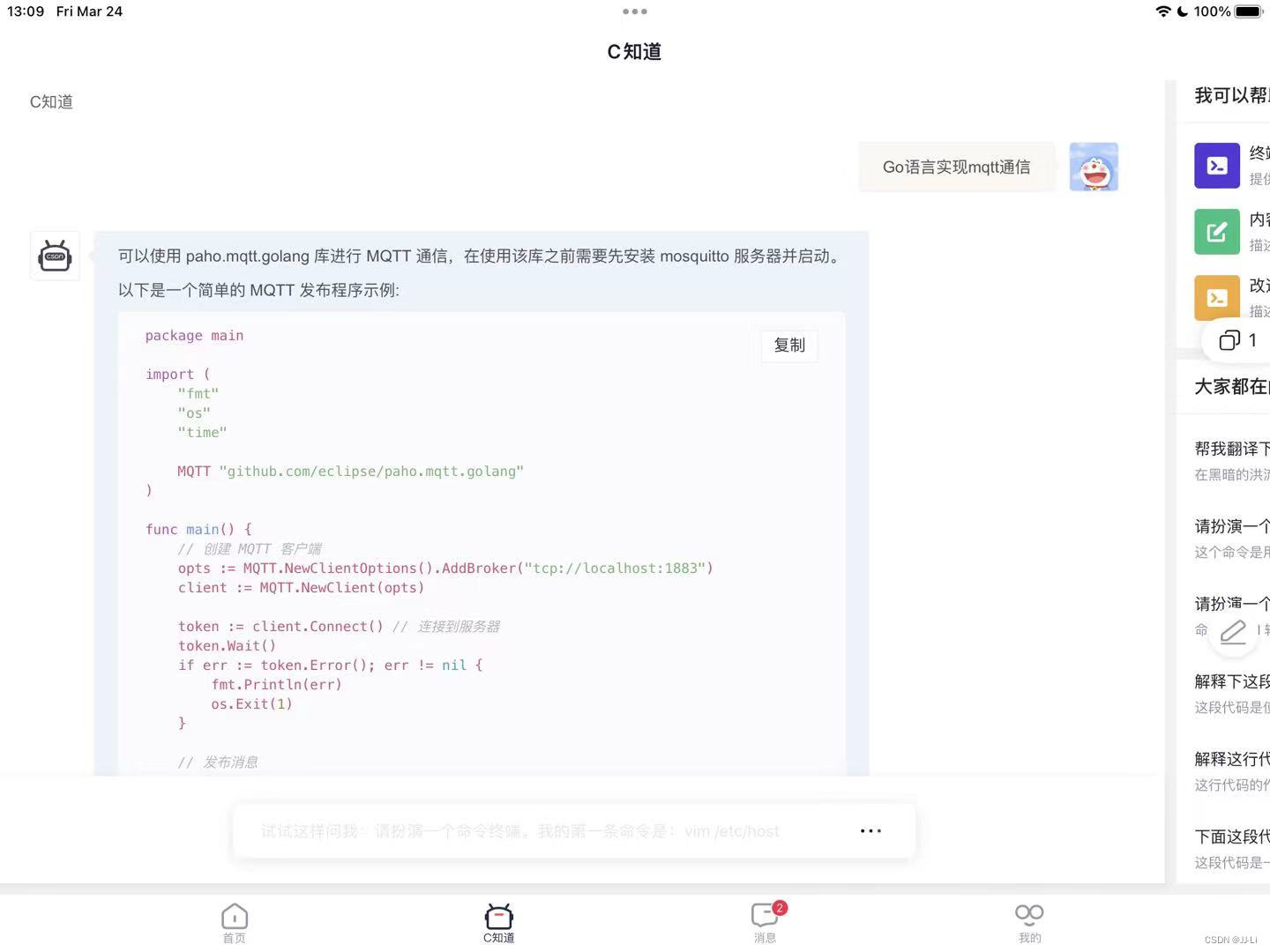Tap the 我可以帮 sidebar heading

tap(1232, 95)
